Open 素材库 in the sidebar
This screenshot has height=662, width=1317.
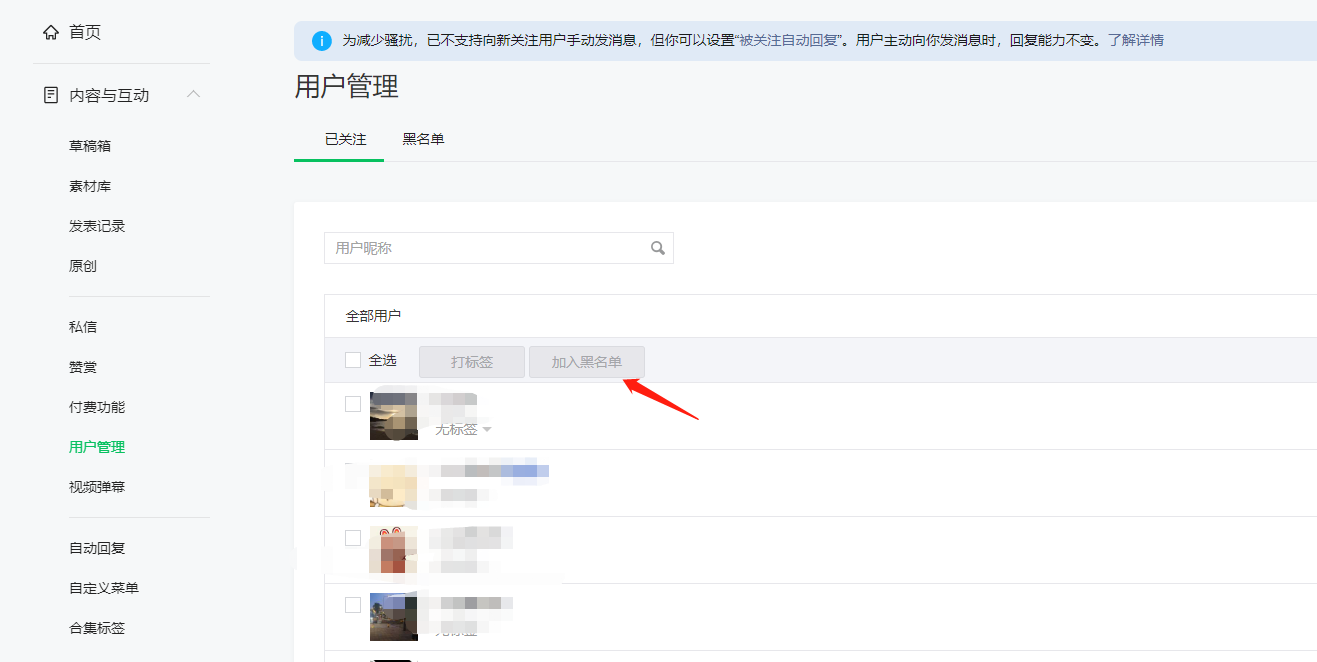(90, 186)
